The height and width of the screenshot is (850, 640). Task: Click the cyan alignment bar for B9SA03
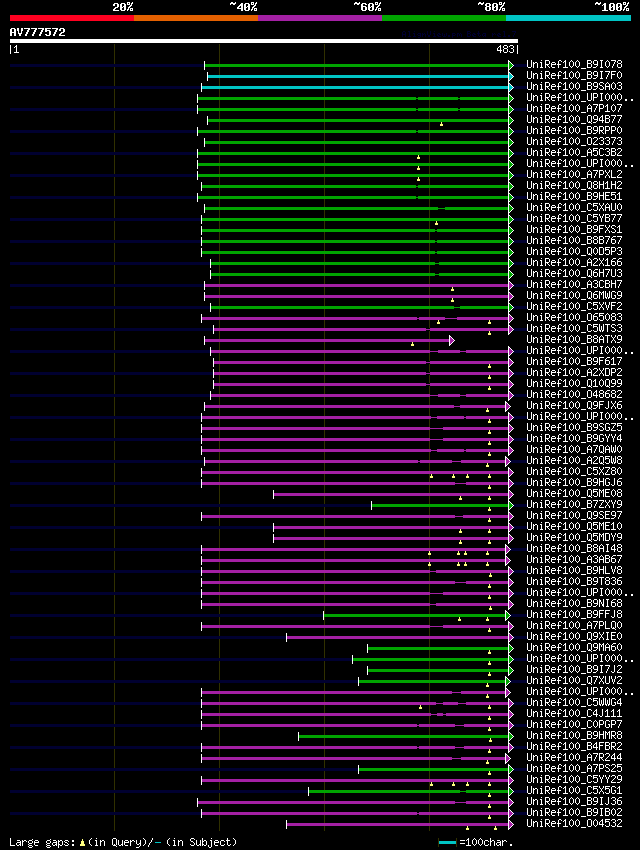tap(356, 87)
